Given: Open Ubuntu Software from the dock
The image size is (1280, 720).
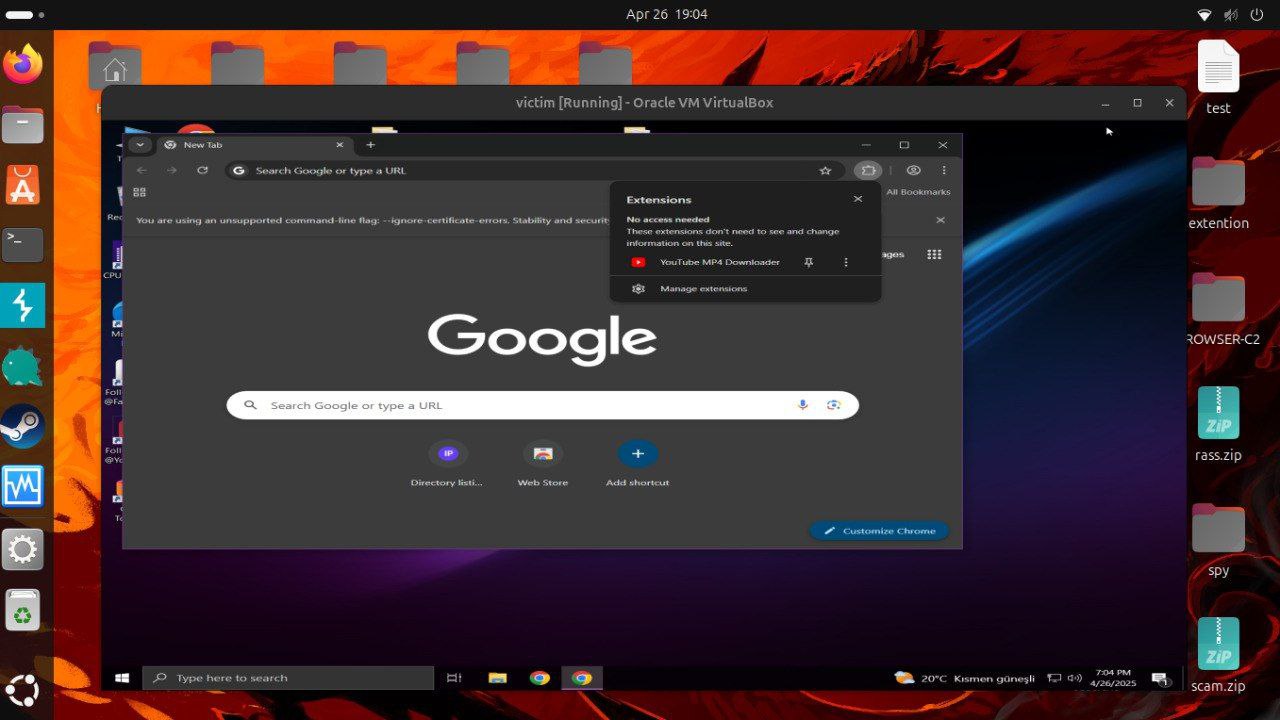Looking at the screenshot, I should tap(23, 185).
